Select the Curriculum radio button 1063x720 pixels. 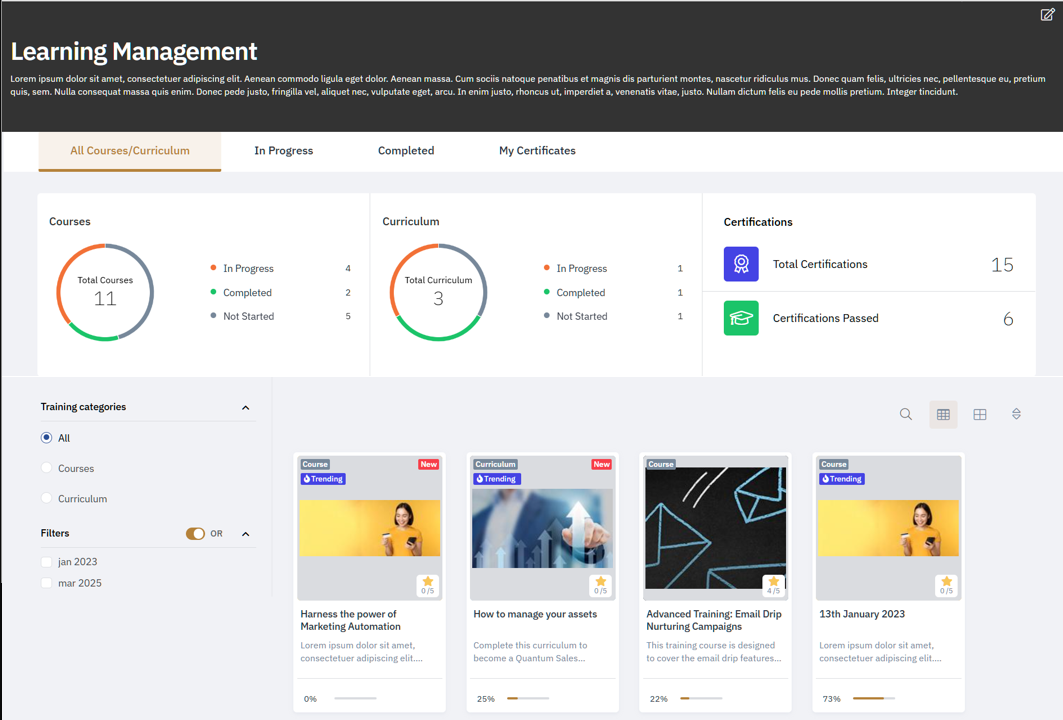click(x=46, y=498)
